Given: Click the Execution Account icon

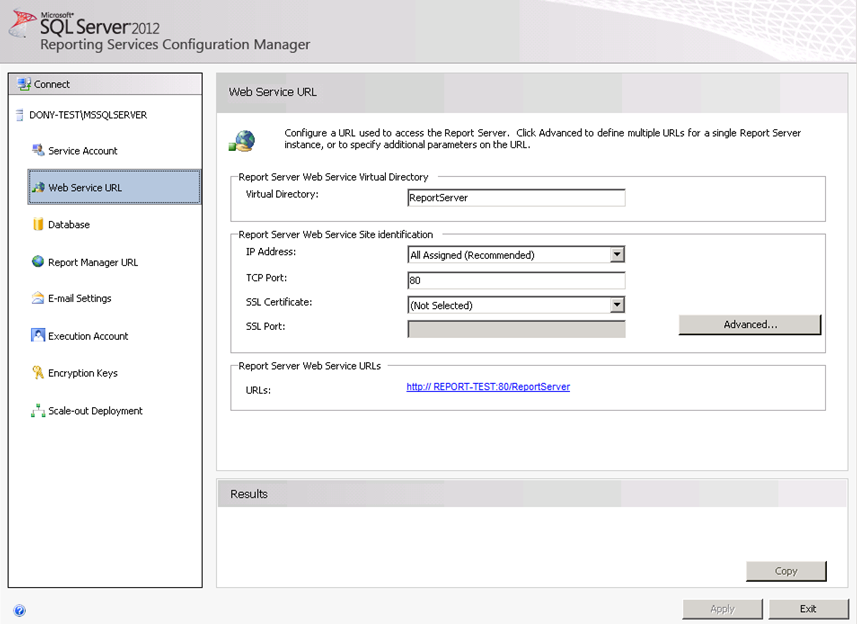Looking at the screenshot, I should click(38, 336).
